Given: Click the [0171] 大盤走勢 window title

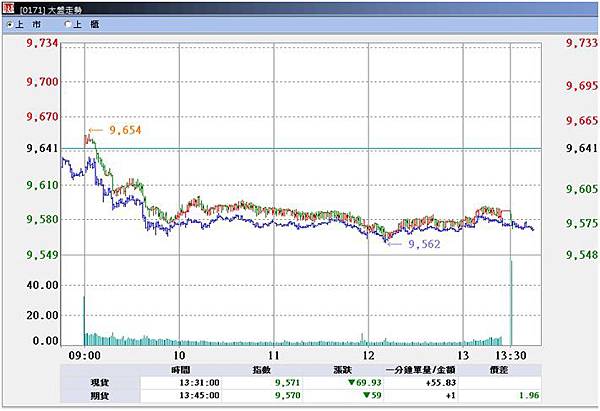Looking at the screenshot, I should click(51, 9).
